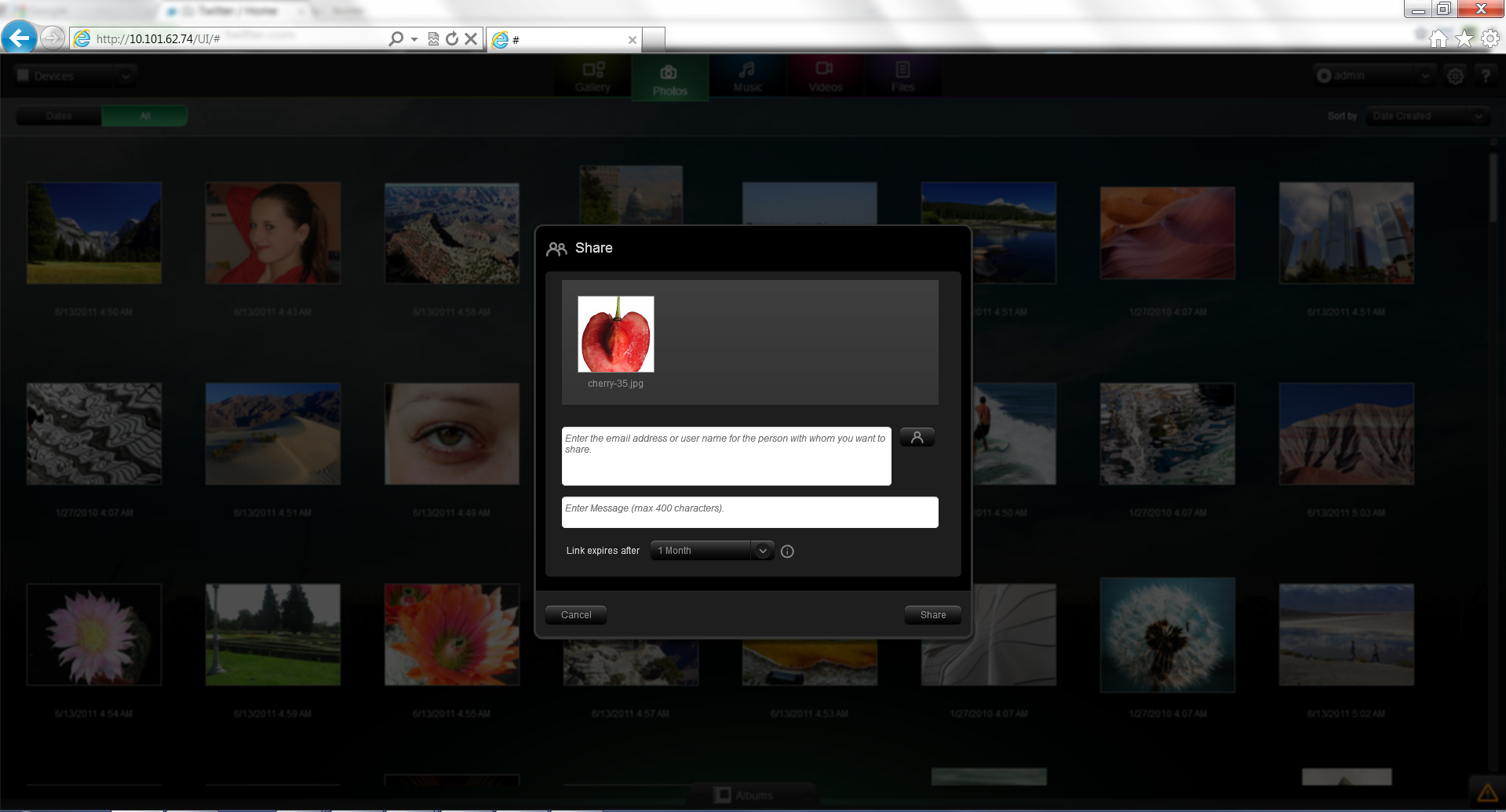Open the admin user dropdown
The width and height of the screenshot is (1506, 812).
tap(1375, 75)
